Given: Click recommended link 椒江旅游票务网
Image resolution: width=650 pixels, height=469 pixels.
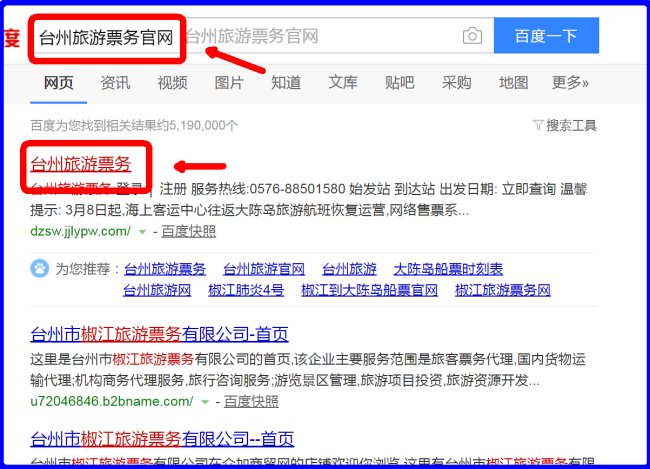Looking at the screenshot, I should tap(502, 290).
